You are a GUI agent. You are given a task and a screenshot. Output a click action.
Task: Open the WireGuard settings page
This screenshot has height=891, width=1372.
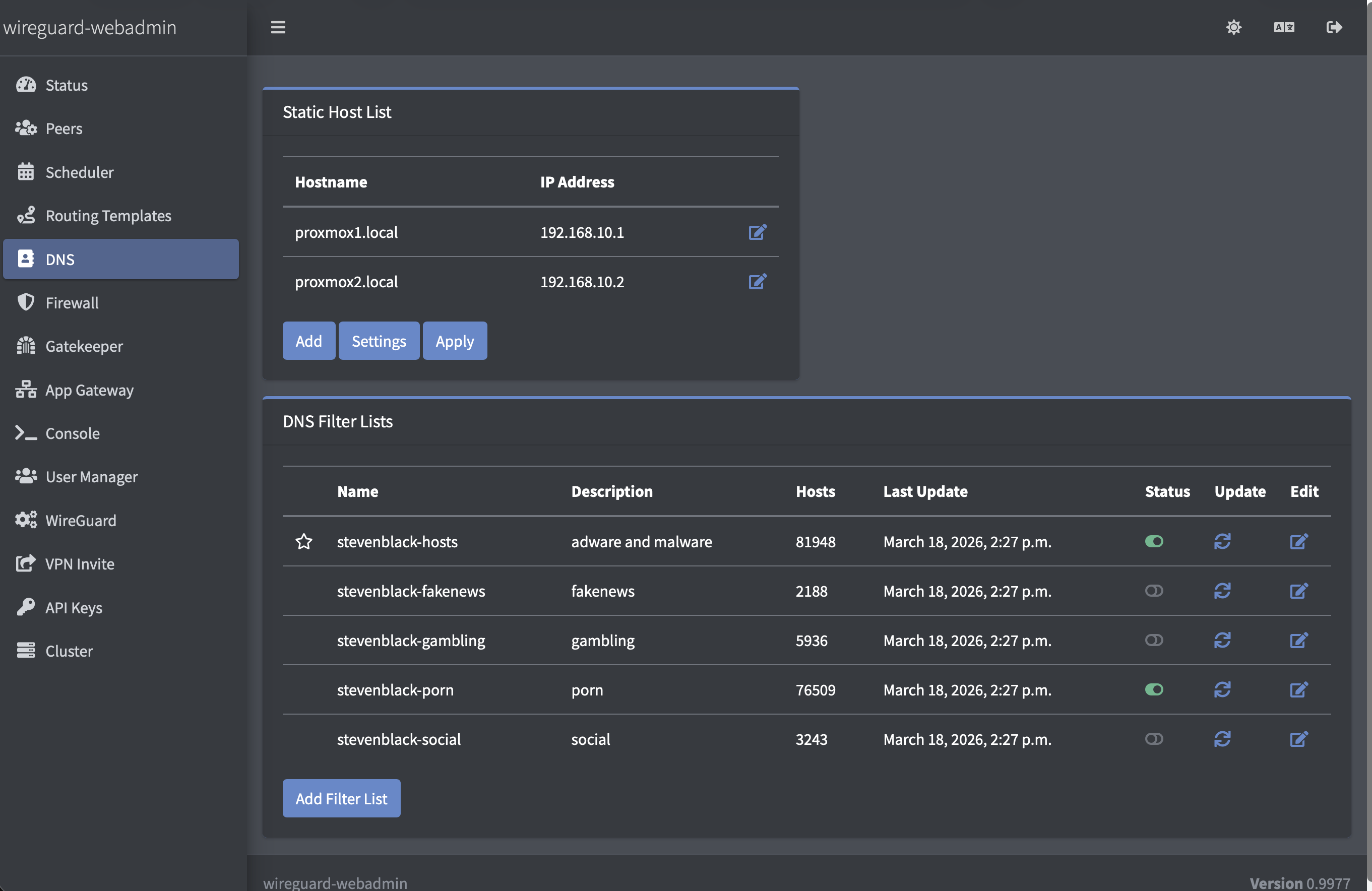[81, 520]
